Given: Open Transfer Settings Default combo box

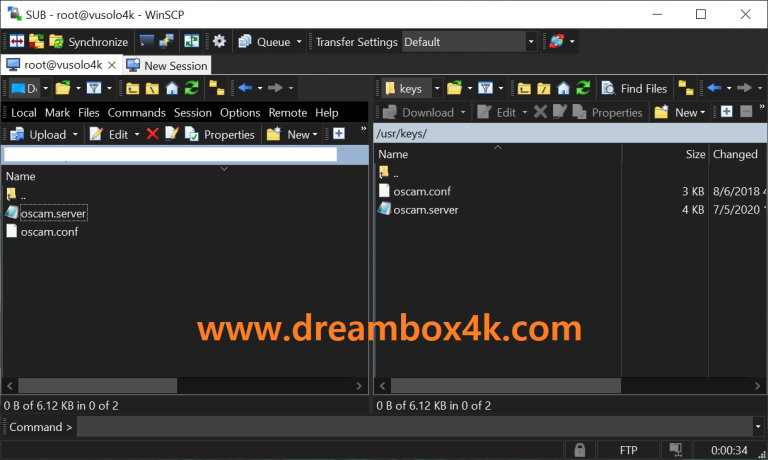Looking at the screenshot, I should pos(469,42).
